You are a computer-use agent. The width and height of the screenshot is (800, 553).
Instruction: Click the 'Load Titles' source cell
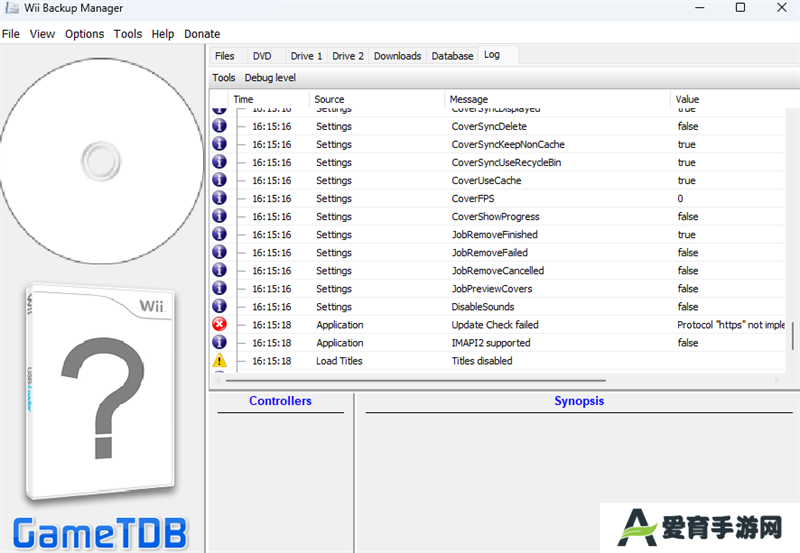click(x=339, y=361)
